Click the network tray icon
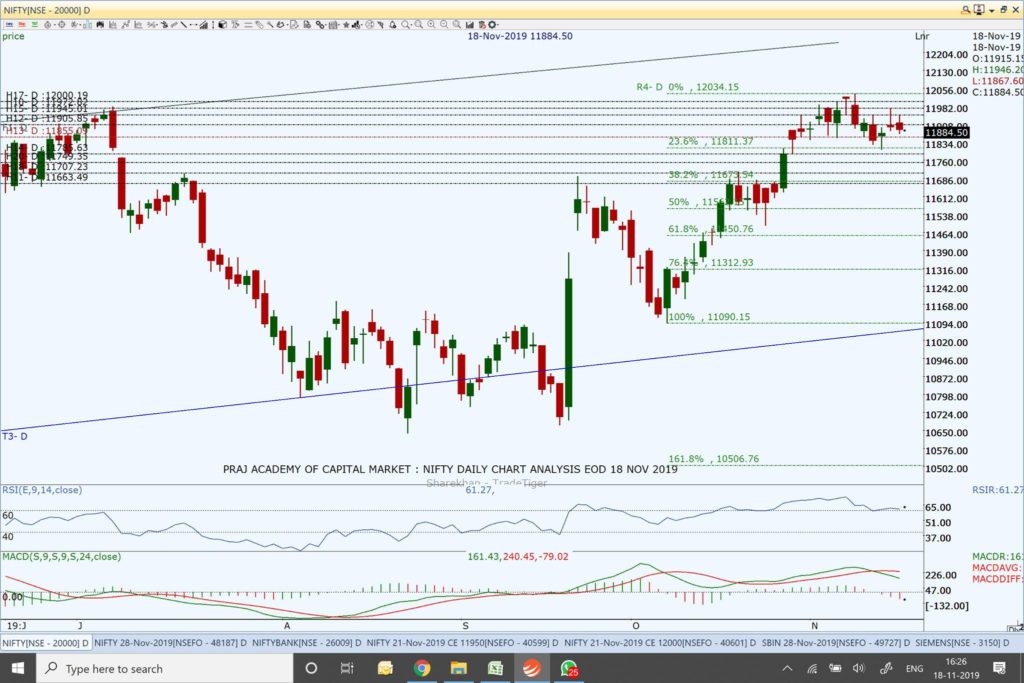This screenshot has height=683, width=1024. (812, 668)
